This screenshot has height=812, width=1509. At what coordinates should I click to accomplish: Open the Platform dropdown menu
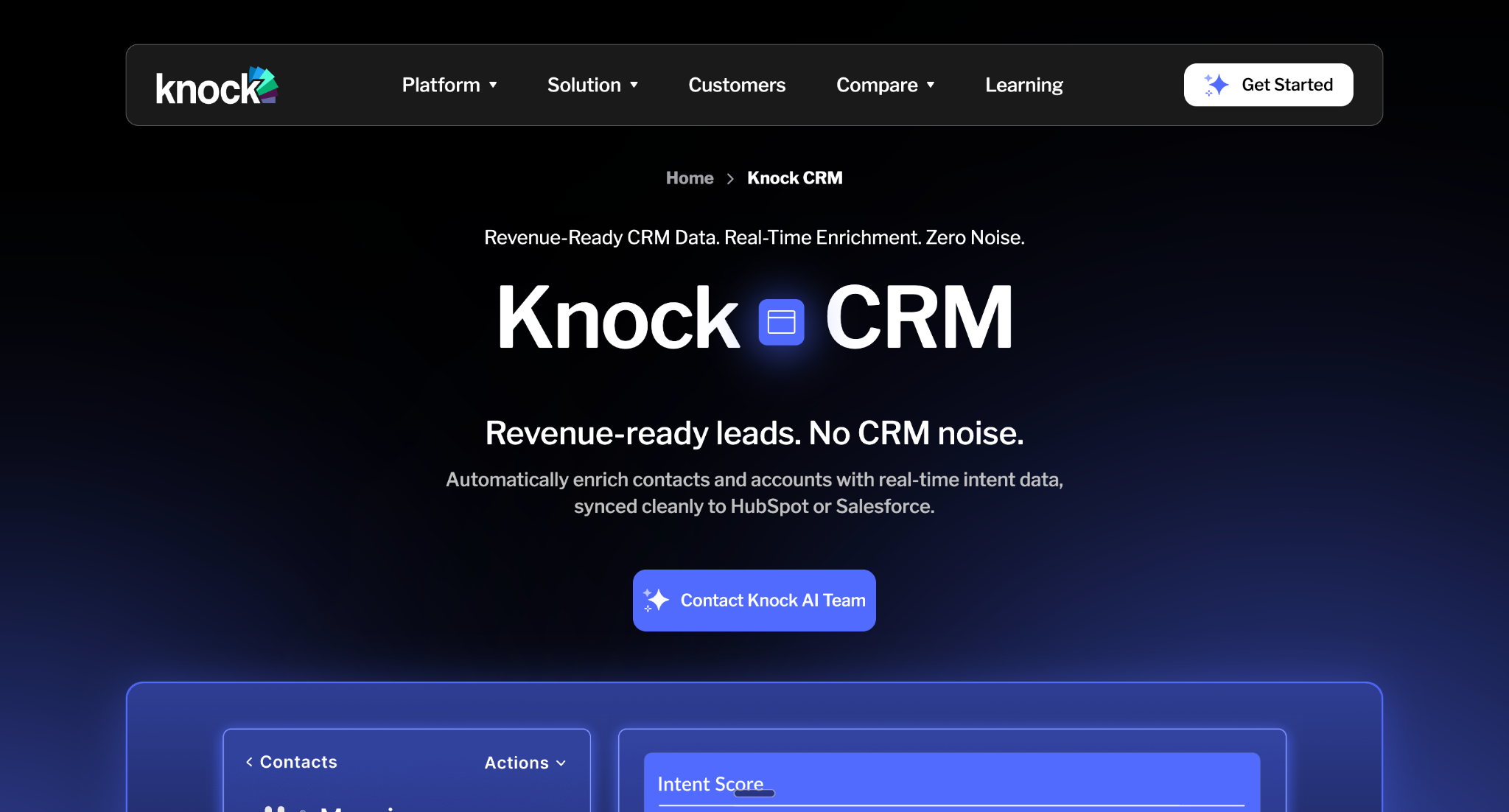pyautogui.click(x=441, y=85)
